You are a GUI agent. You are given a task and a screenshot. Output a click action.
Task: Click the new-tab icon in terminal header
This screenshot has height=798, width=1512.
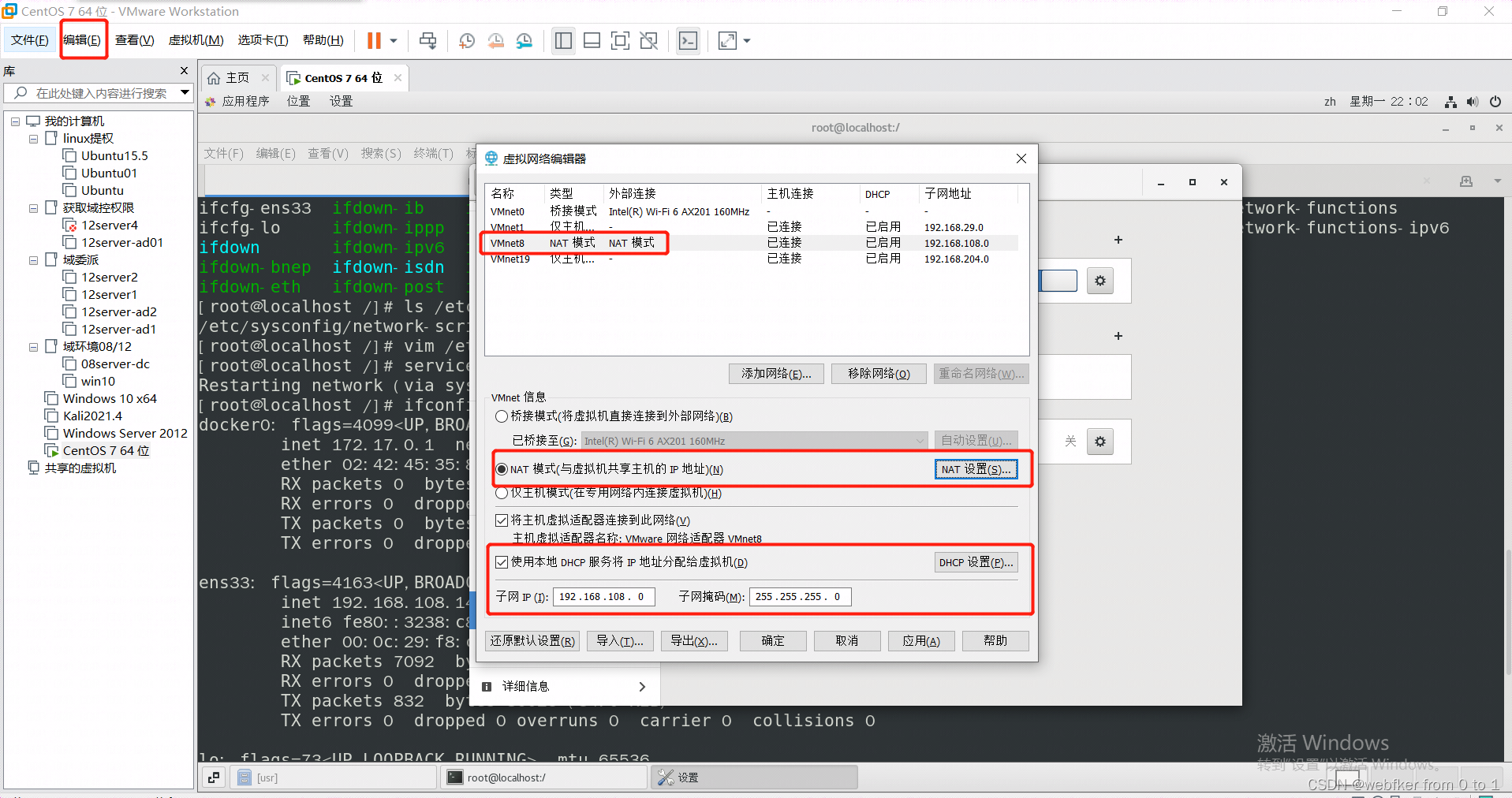coord(1465,181)
